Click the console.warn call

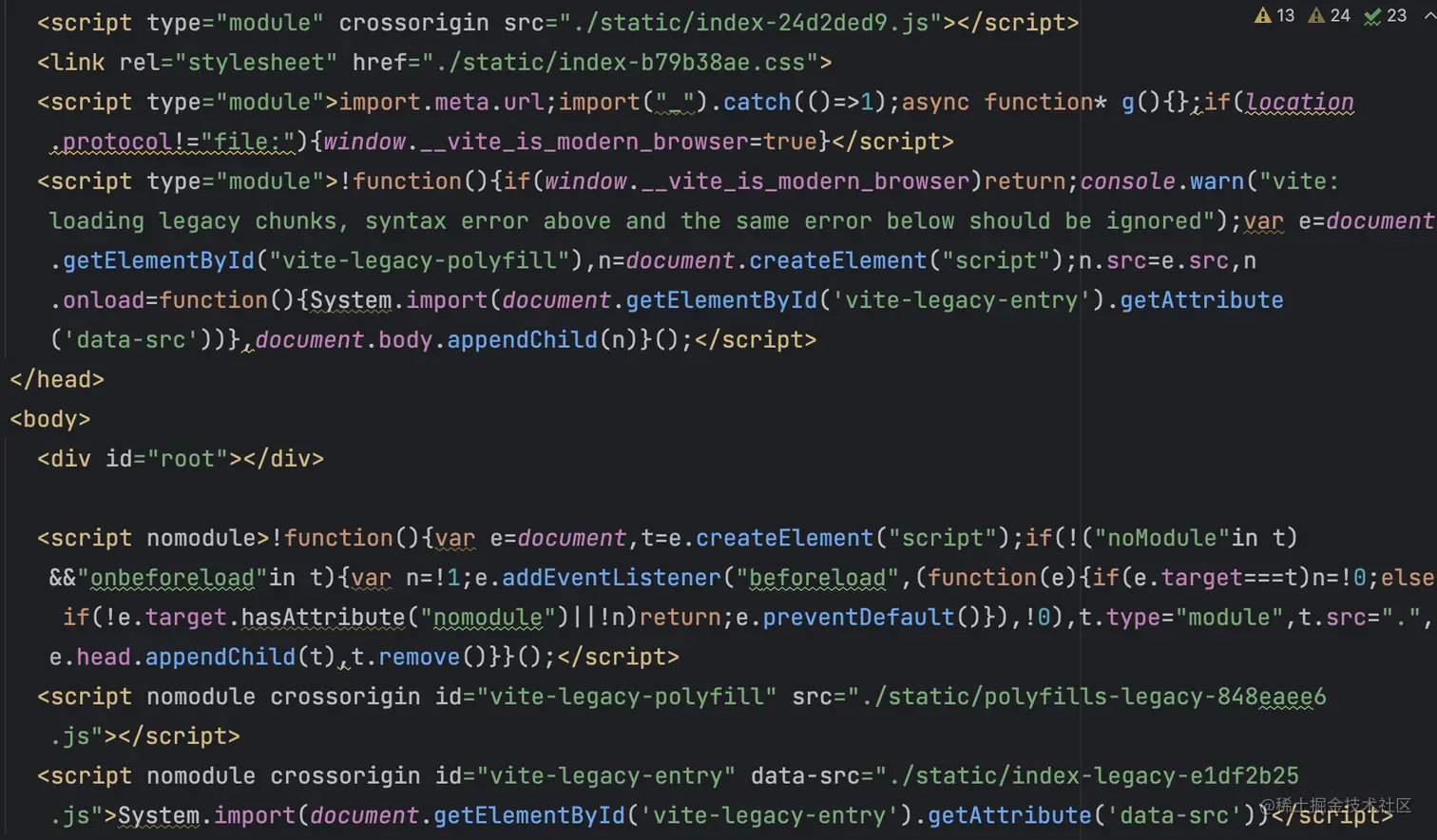[1162, 181]
